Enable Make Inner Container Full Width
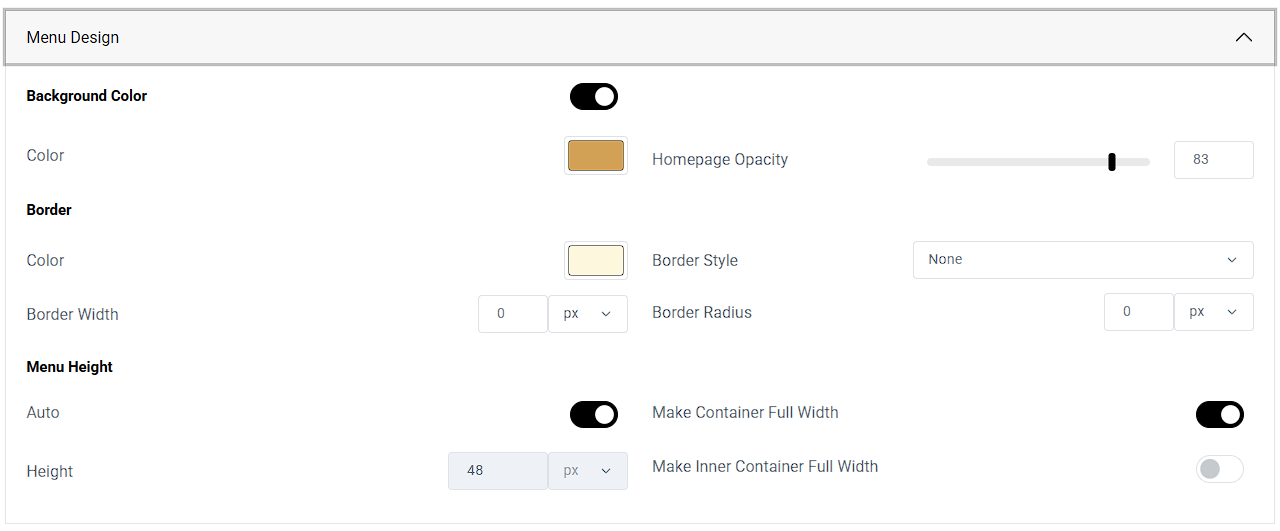Viewport: 1280px width, 531px height. (x=1219, y=469)
